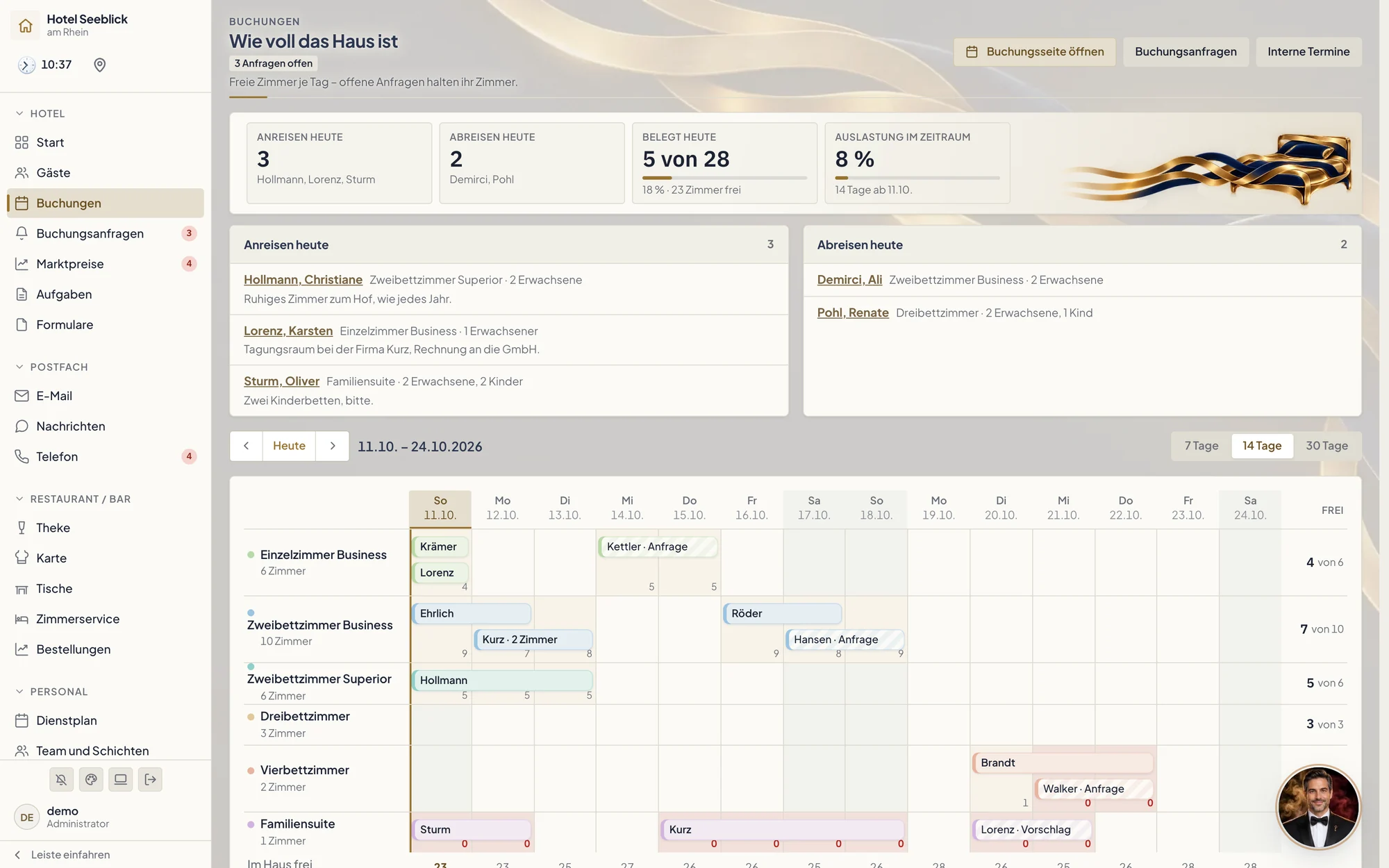
Task: Go to next date range arrow
Action: click(333, 446)
